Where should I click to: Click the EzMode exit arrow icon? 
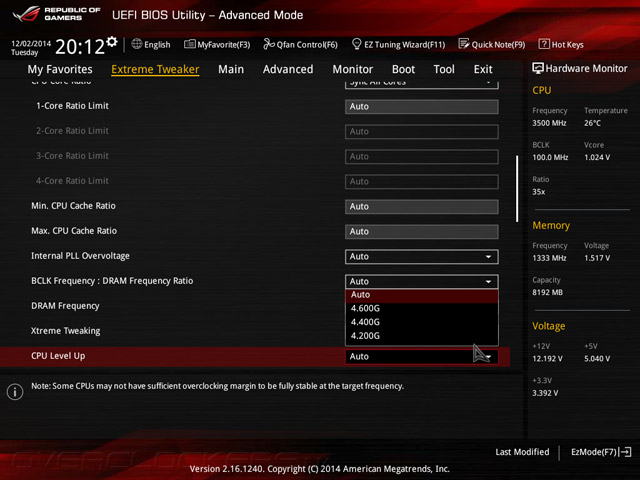(x=626, y=452)
